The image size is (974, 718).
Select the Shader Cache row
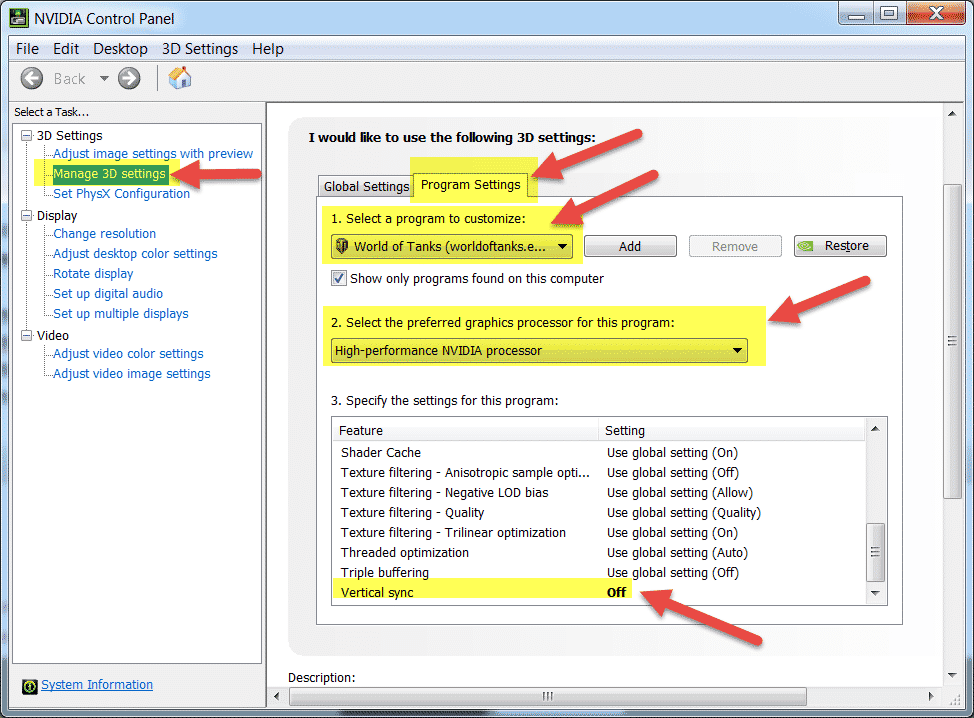click(599, 453)
